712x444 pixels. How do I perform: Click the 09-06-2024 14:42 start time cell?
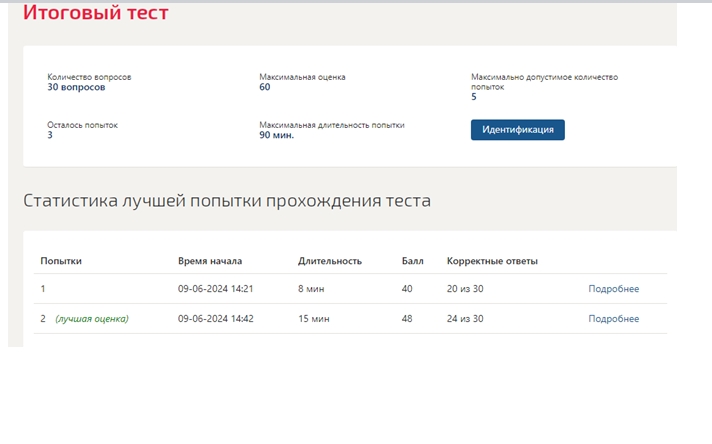pyautogui.click(x=216, y=319)
